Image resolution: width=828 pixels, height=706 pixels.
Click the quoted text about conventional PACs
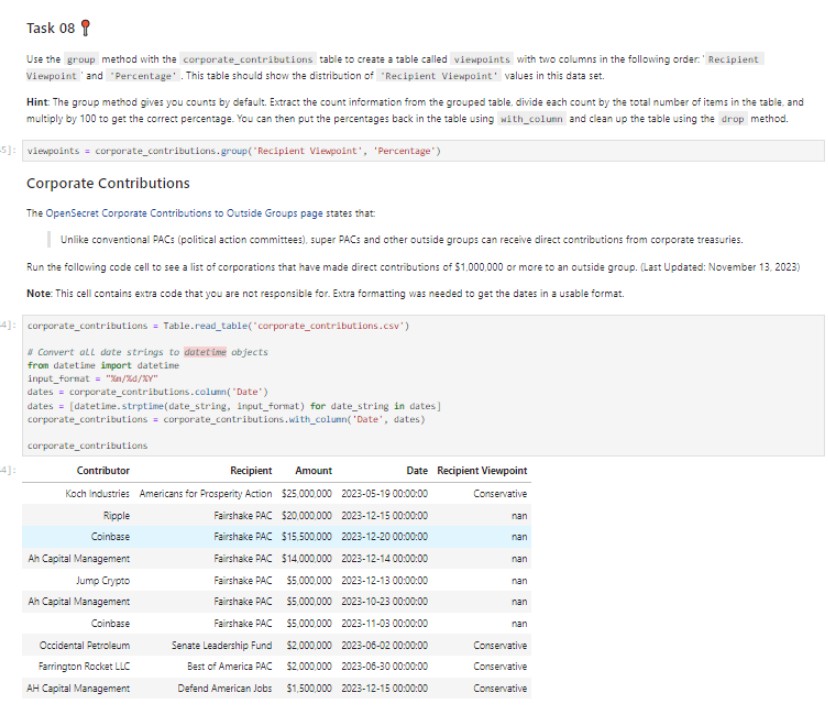pos(401,240)
